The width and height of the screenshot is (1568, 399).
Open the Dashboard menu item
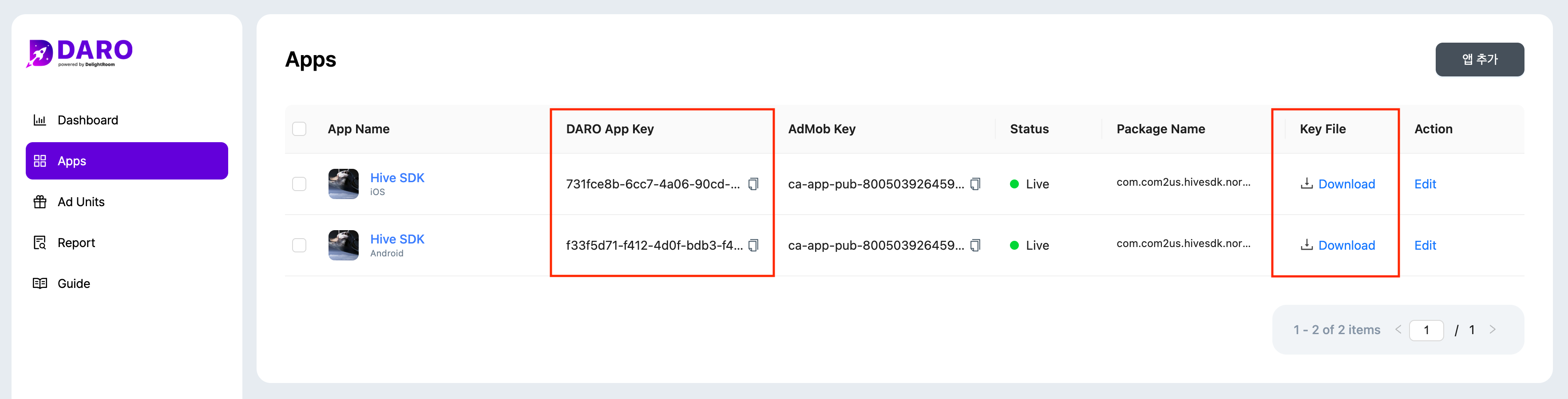tap(87, 120)
